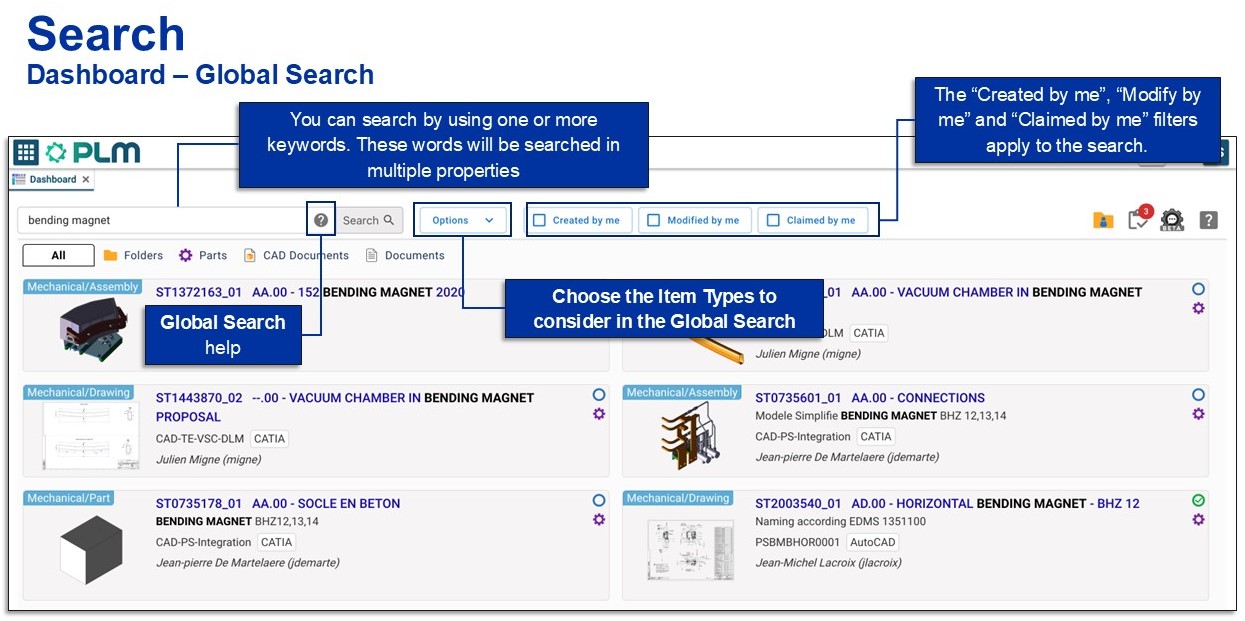The image size is (1245, 621).
Task: Click the Global Search help question mark
Action: tap(321, 220)
